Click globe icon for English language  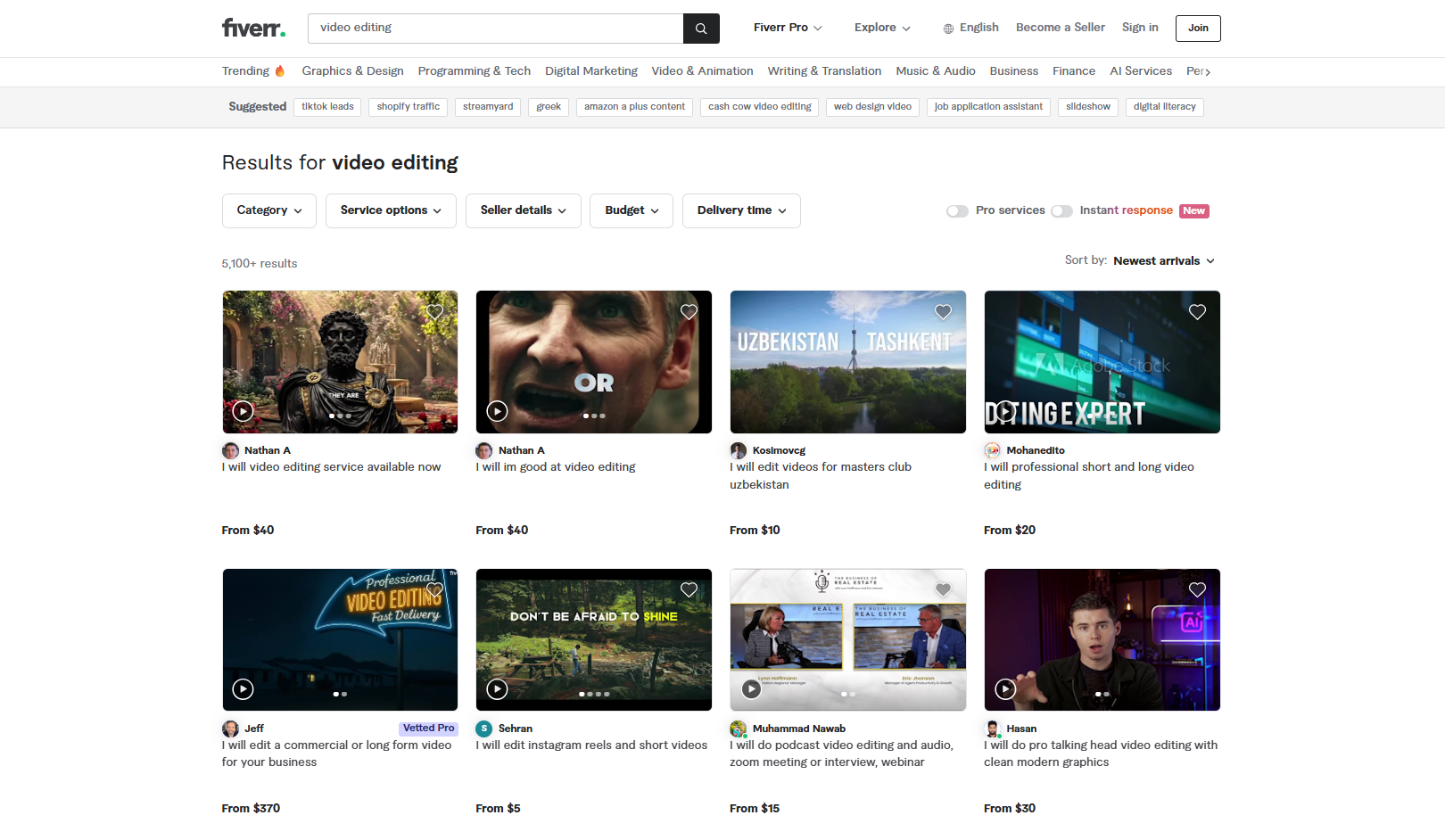(948, 29)
